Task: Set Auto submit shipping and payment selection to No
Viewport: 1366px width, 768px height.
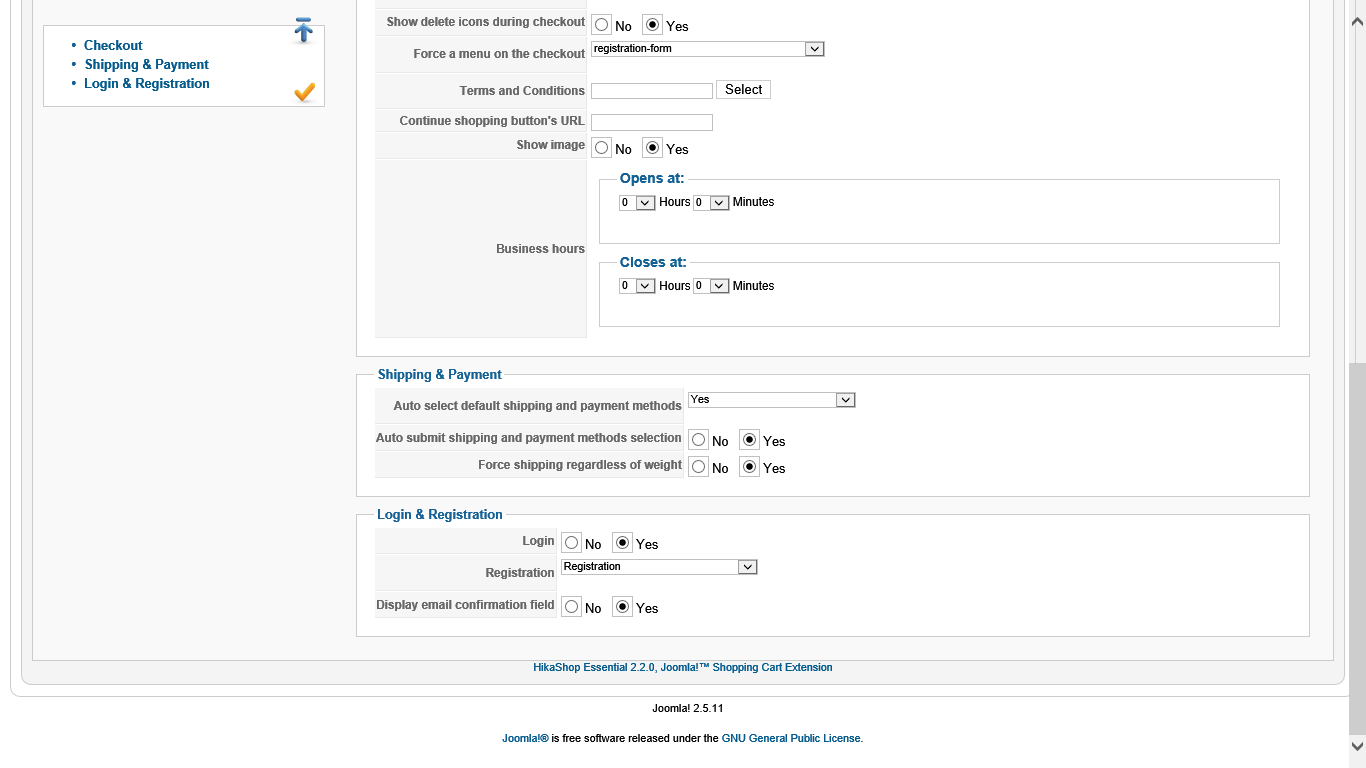Action: coord(699,440)
